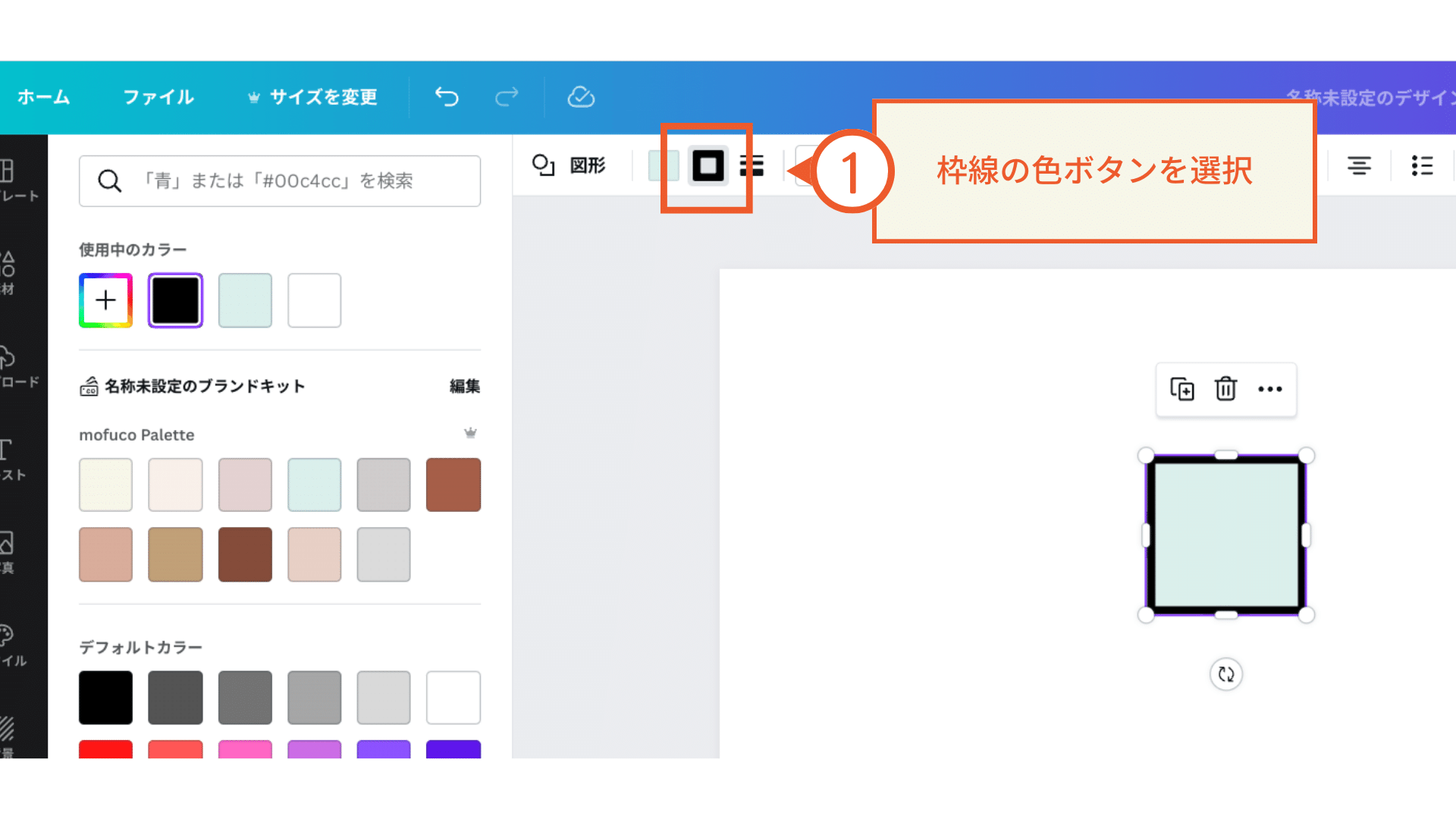This screenshot has width=1456, height=819.
Task: Duplicate the square using the copy icon
Action: tap(1182, 390)
